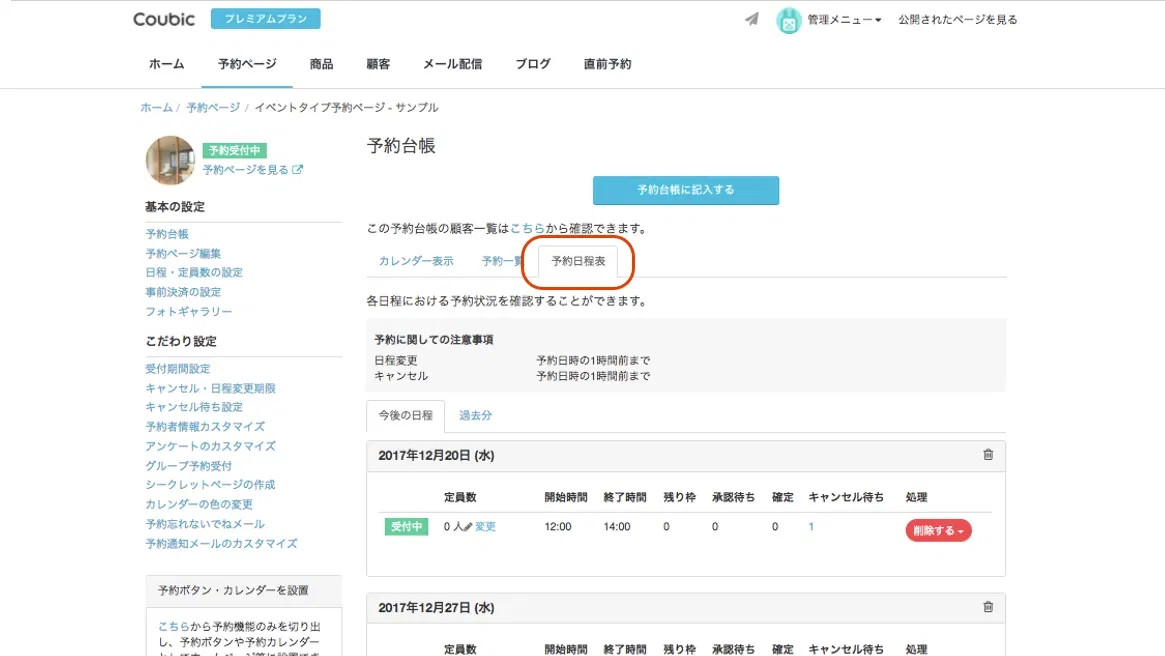This screenshot has width=1165, height=656.
Task: Click the user avatar icon in header
Action: [788, 20]
